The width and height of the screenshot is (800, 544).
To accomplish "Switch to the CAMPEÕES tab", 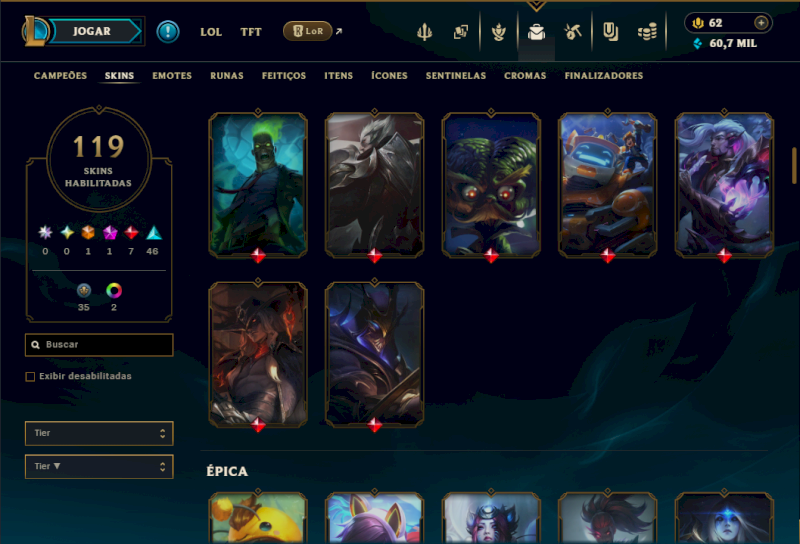I will coord(60,76).
